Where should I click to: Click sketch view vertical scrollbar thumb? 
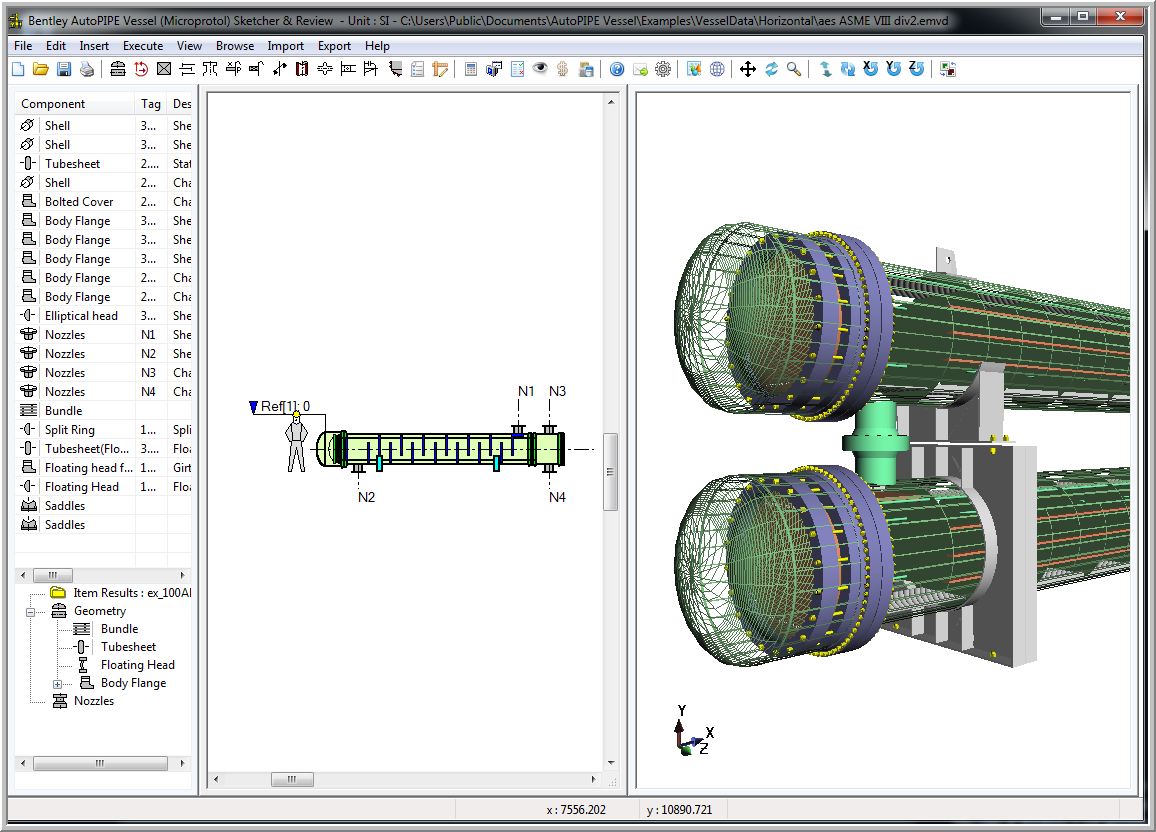click(610, 472)
